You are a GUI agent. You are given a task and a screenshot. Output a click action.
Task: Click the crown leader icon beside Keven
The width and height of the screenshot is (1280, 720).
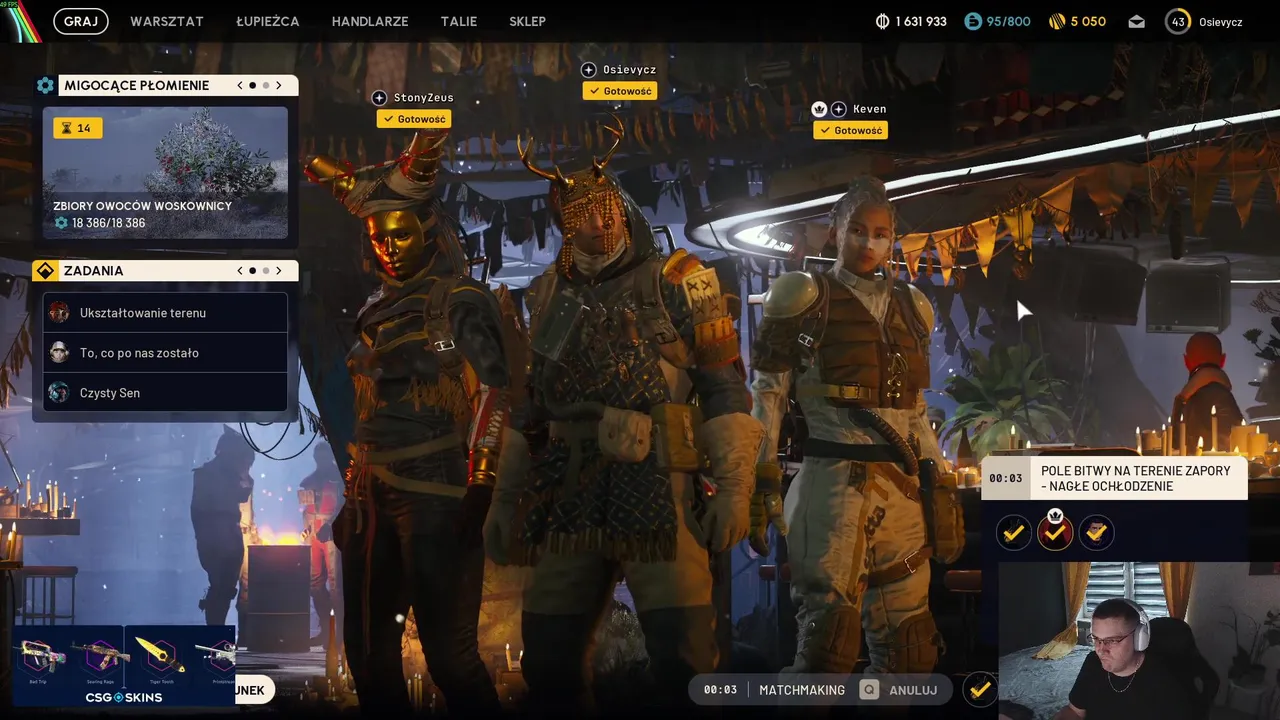[x=820, y=109]
